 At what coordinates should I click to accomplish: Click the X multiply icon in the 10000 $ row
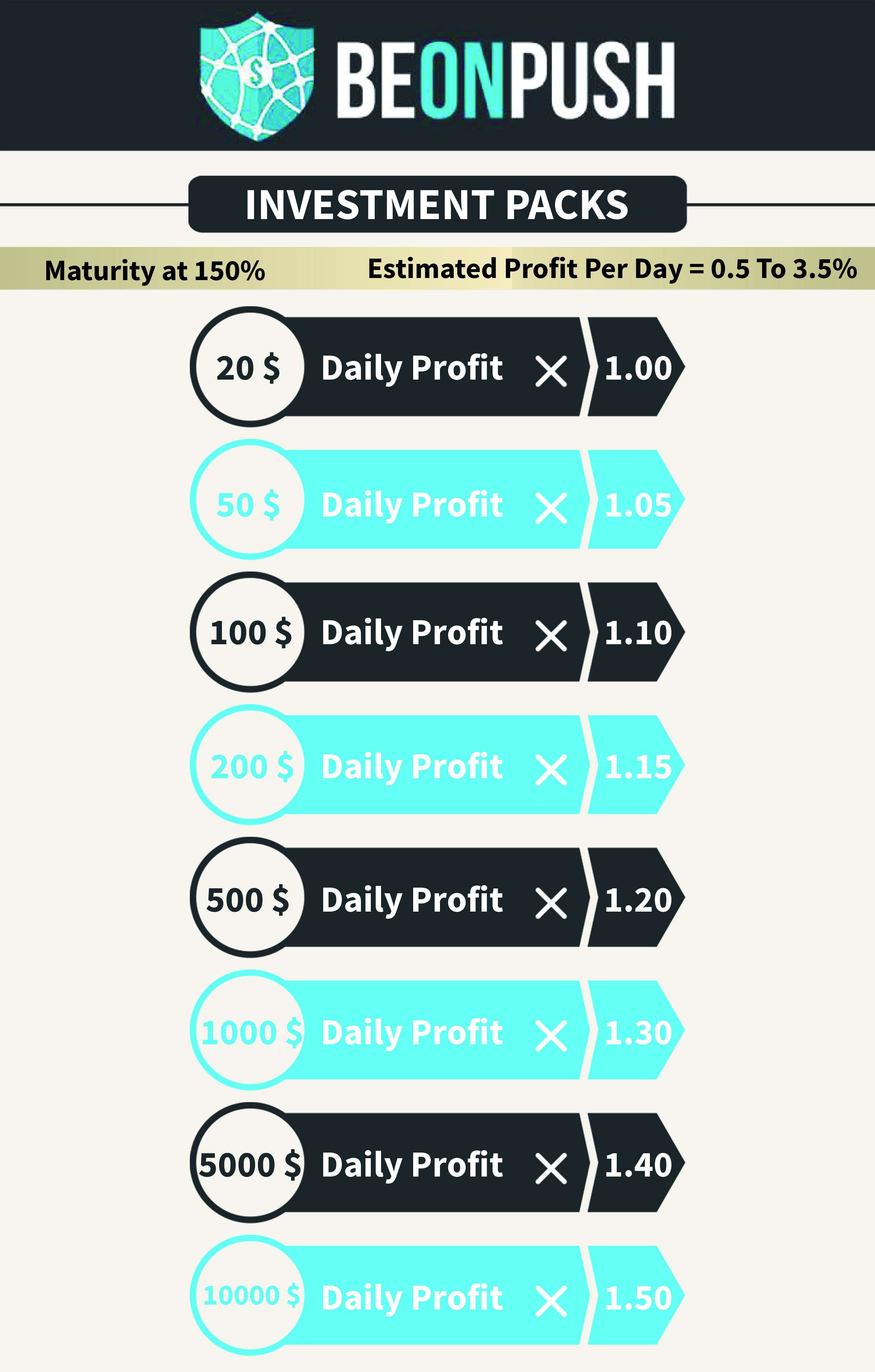[551, 1301]
